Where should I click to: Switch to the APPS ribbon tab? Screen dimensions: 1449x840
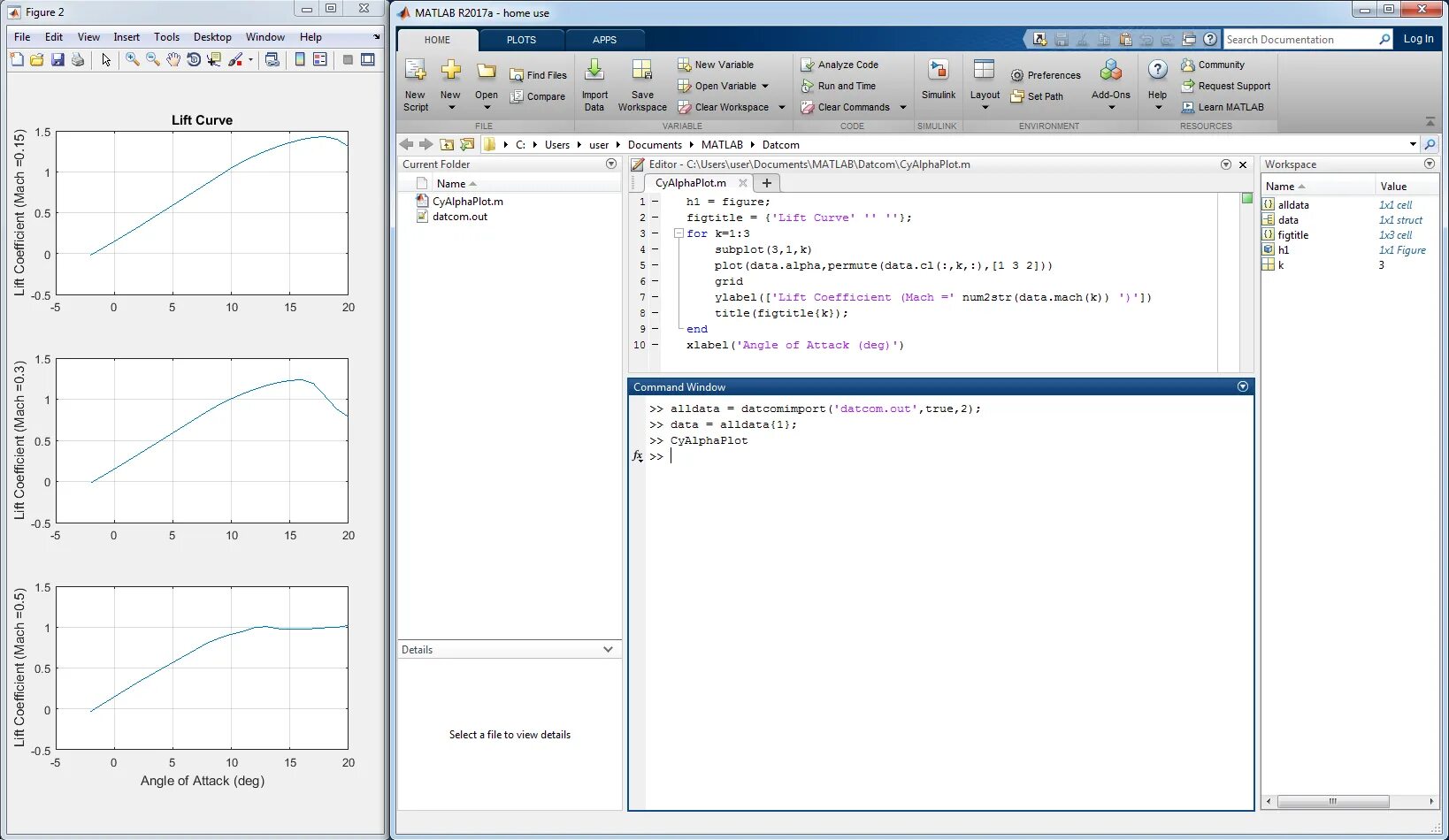605,40
